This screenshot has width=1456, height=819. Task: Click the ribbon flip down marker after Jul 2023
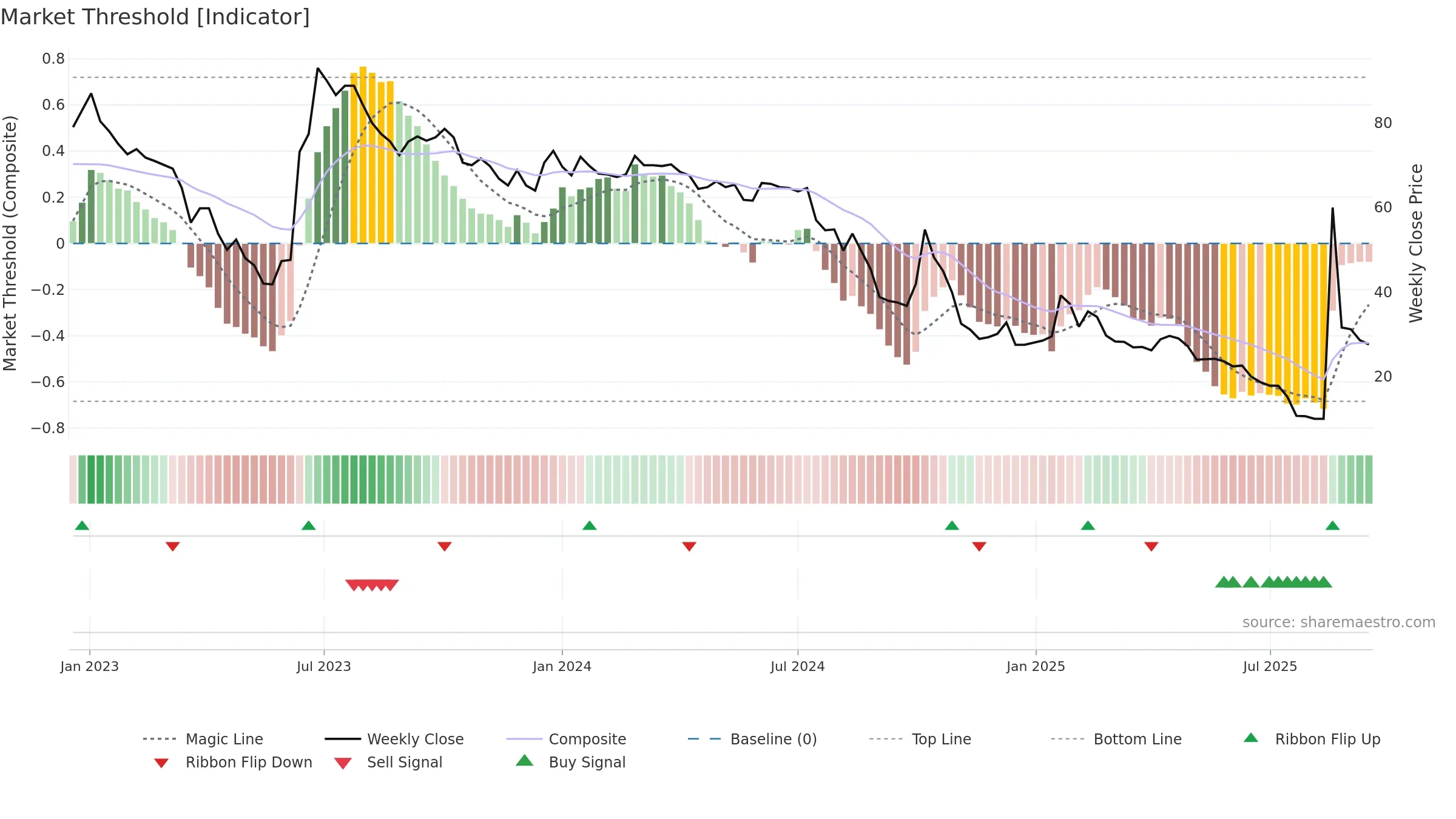[x=444, y=547]
